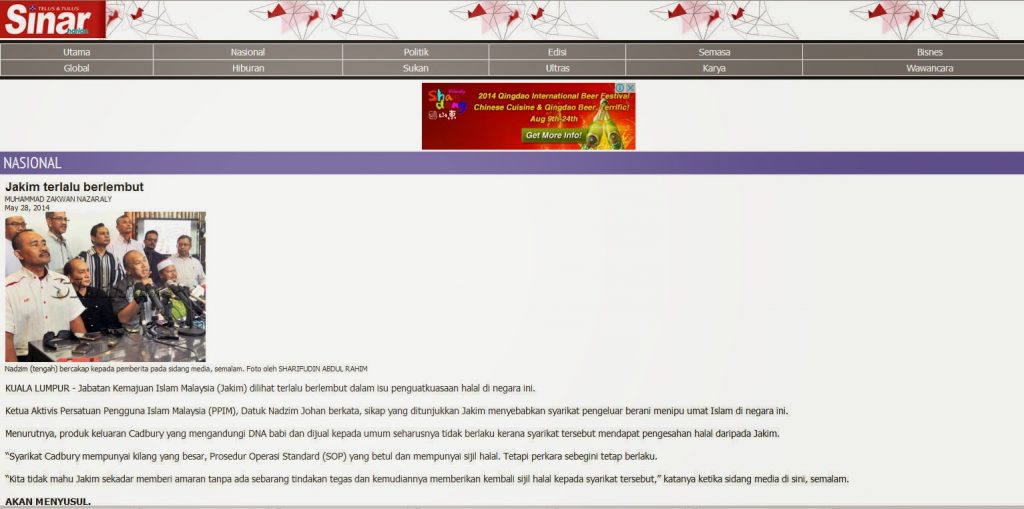This screenshot has height=509, width=1024.
Task: Navigate to the Semasa section
Action: tap(714, 52)
